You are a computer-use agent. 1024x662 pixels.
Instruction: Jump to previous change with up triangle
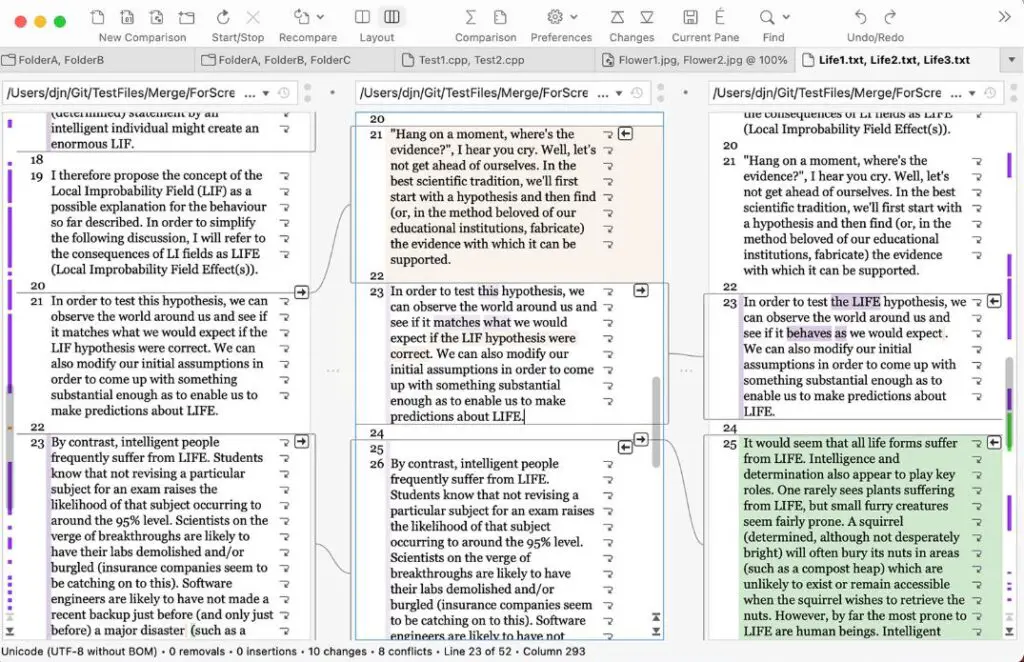[x=618, y=17]
